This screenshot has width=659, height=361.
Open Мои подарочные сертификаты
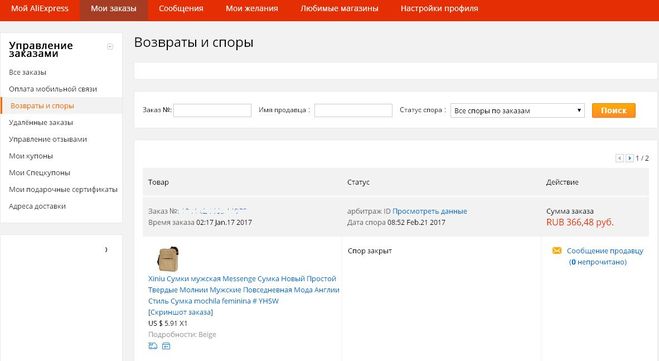tap(63, 190)
